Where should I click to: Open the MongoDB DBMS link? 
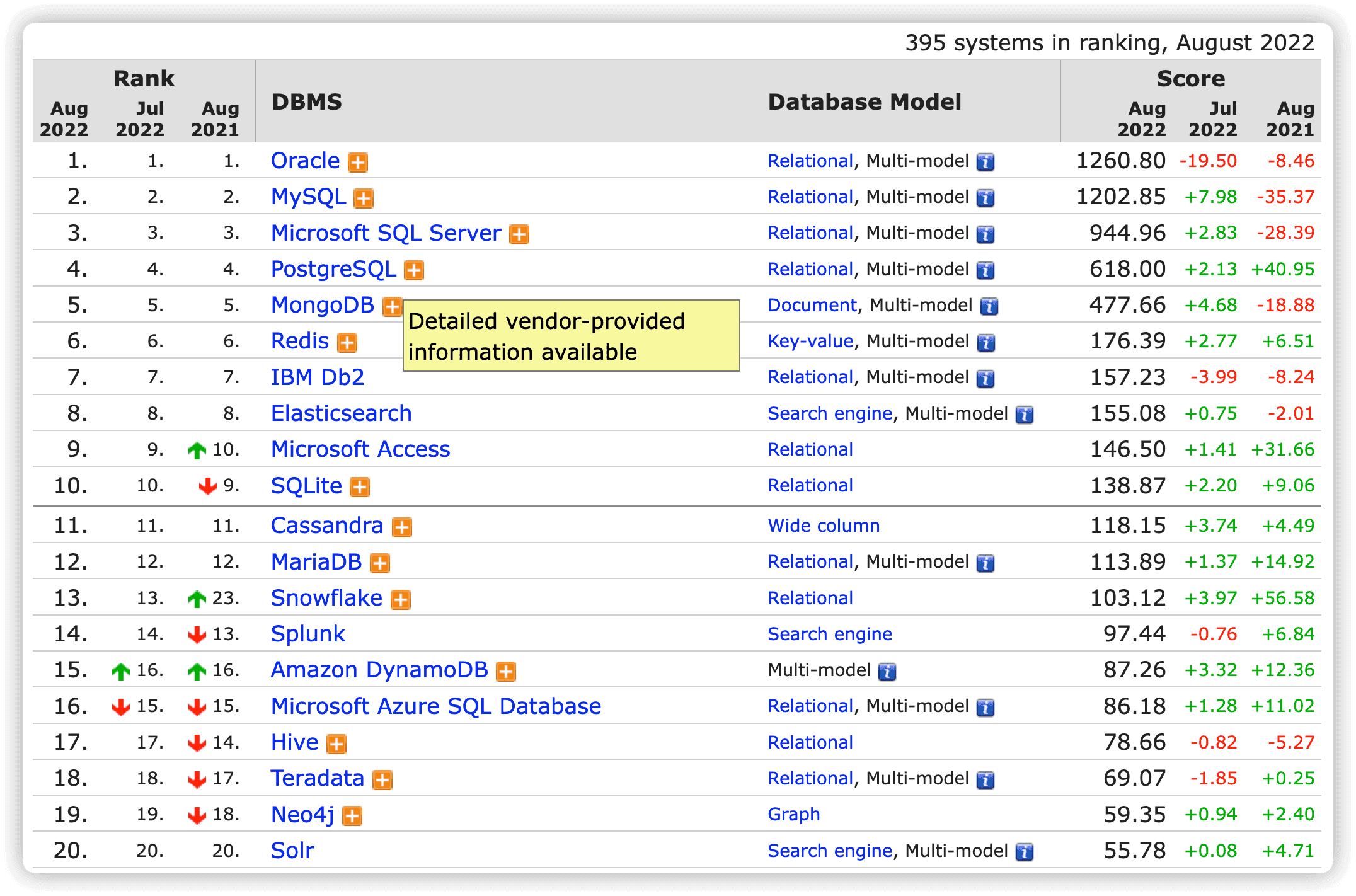tap(323, 305)
